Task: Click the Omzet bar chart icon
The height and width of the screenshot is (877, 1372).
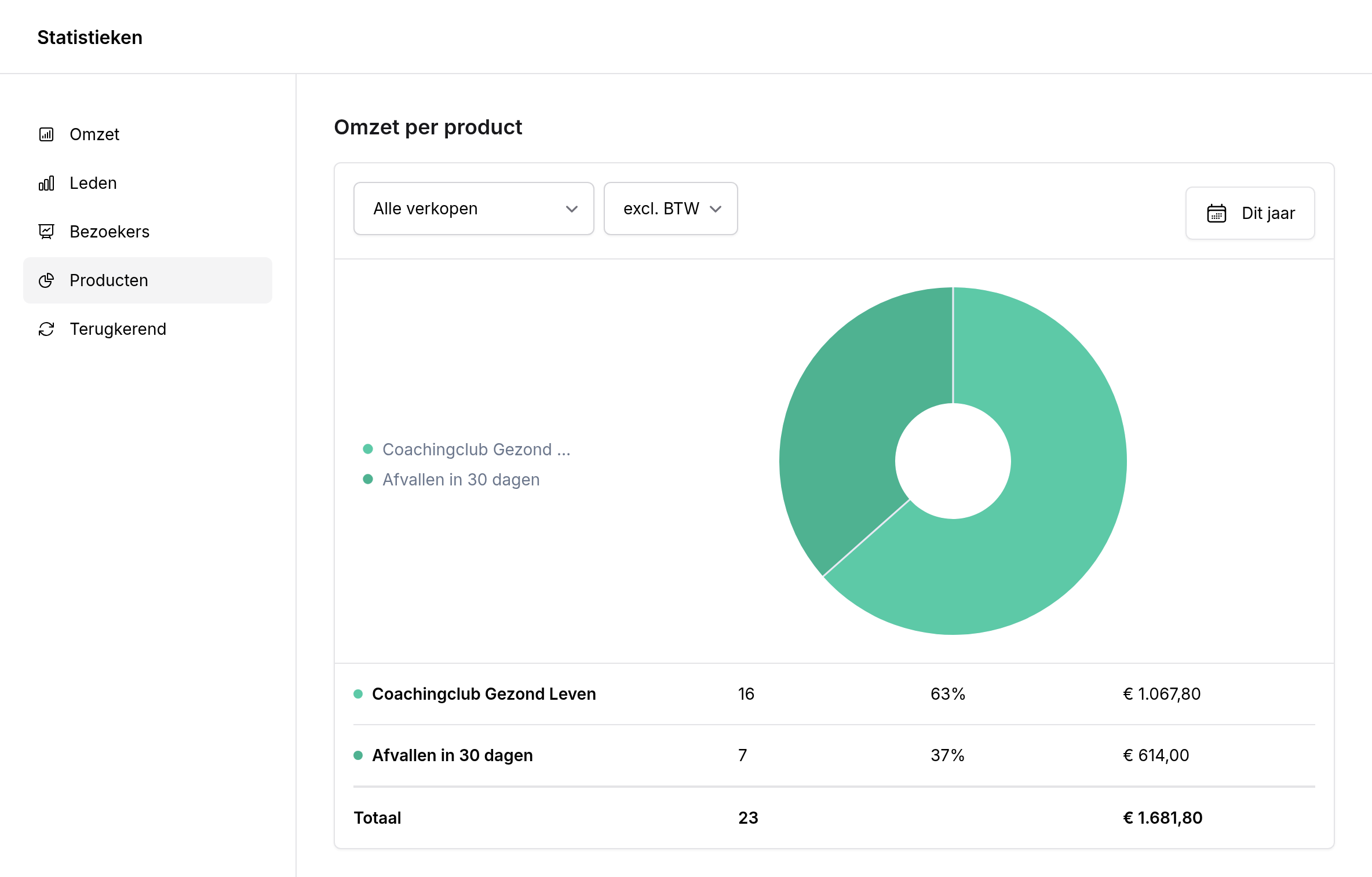Action: click(x=46, y=134)
